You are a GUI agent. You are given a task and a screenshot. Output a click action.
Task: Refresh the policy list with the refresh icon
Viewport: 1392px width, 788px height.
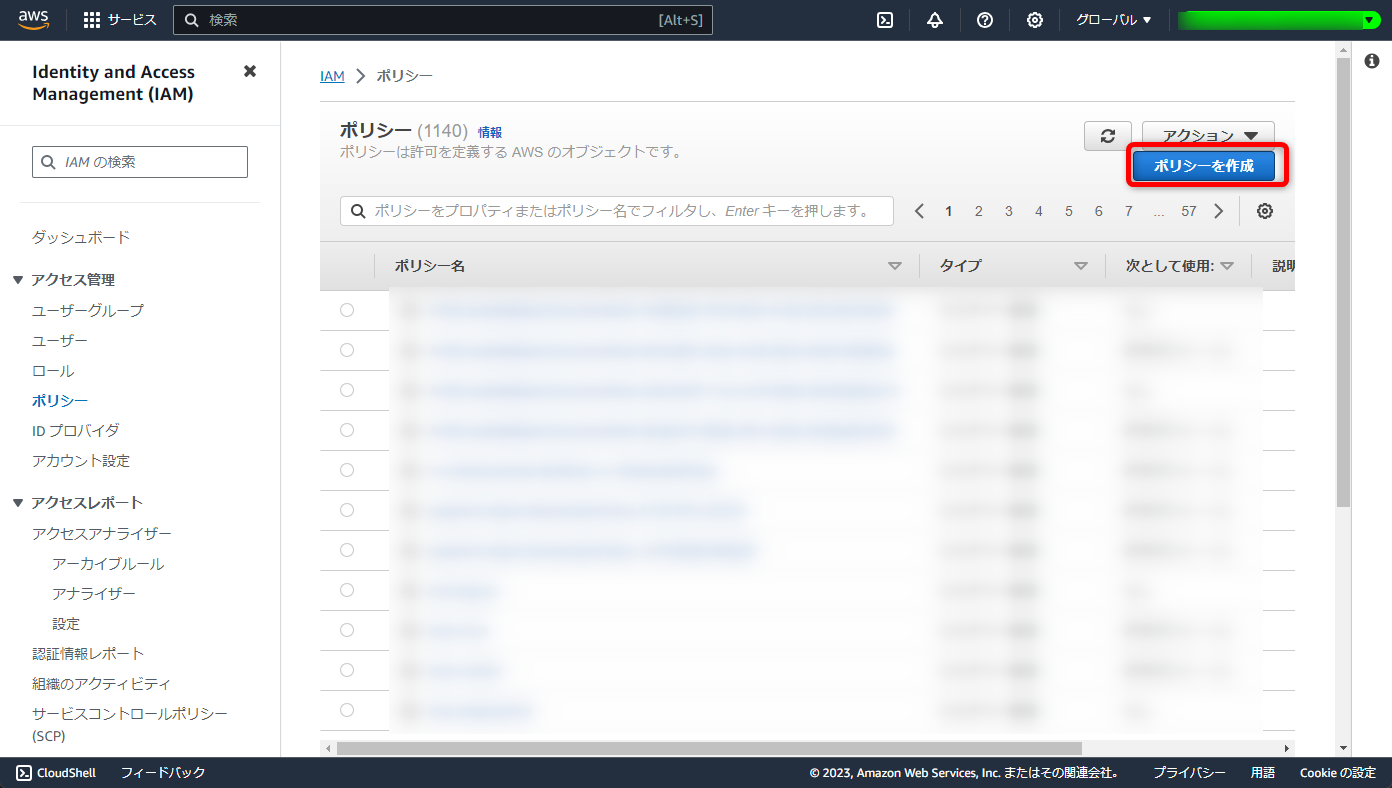(x=1107, y=135)
